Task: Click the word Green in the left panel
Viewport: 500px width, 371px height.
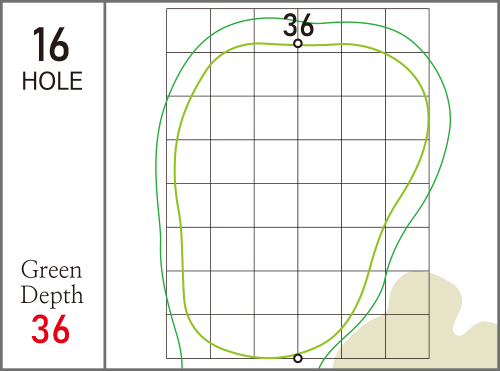Action: [51, 270]
